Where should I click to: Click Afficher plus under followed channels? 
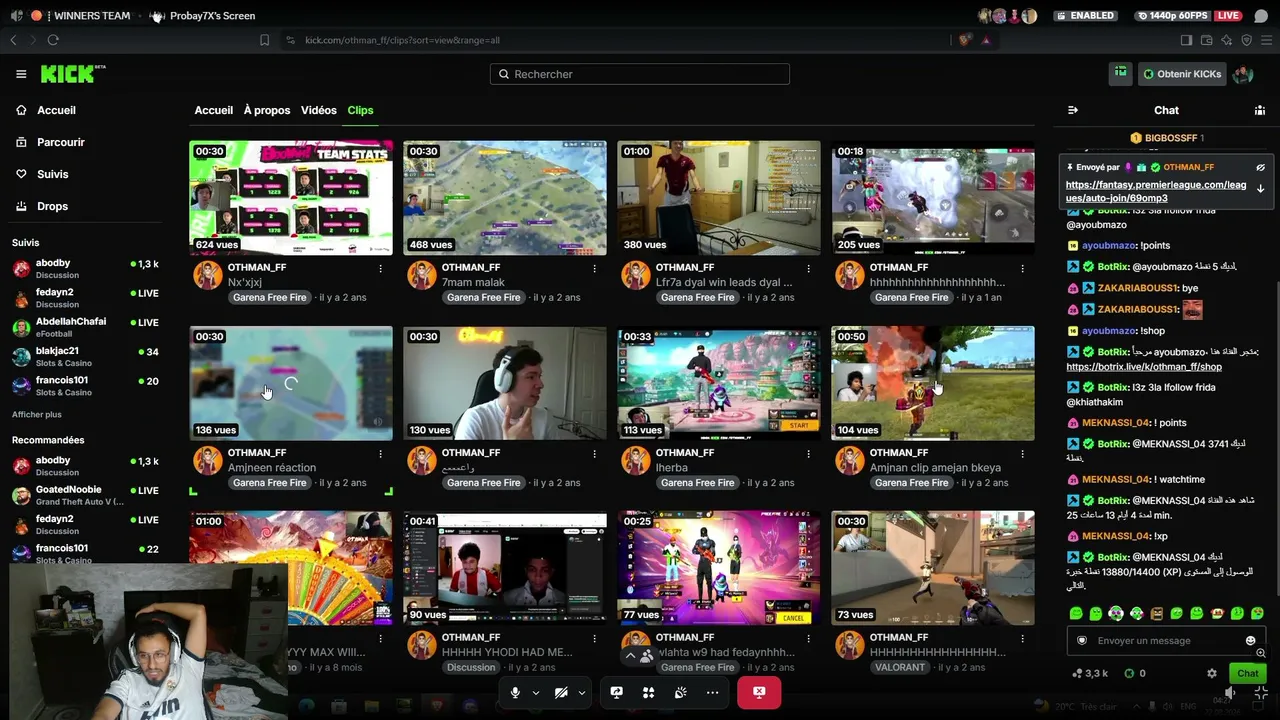tap(37, 414)
